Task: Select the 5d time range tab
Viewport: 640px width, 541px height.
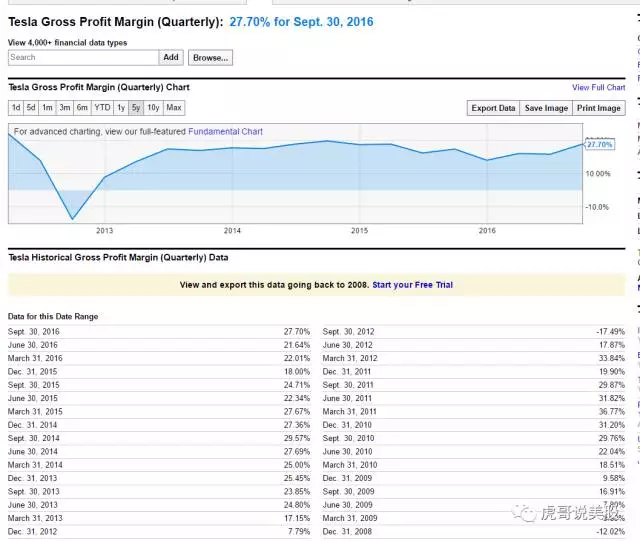Action: pos(31,108)
